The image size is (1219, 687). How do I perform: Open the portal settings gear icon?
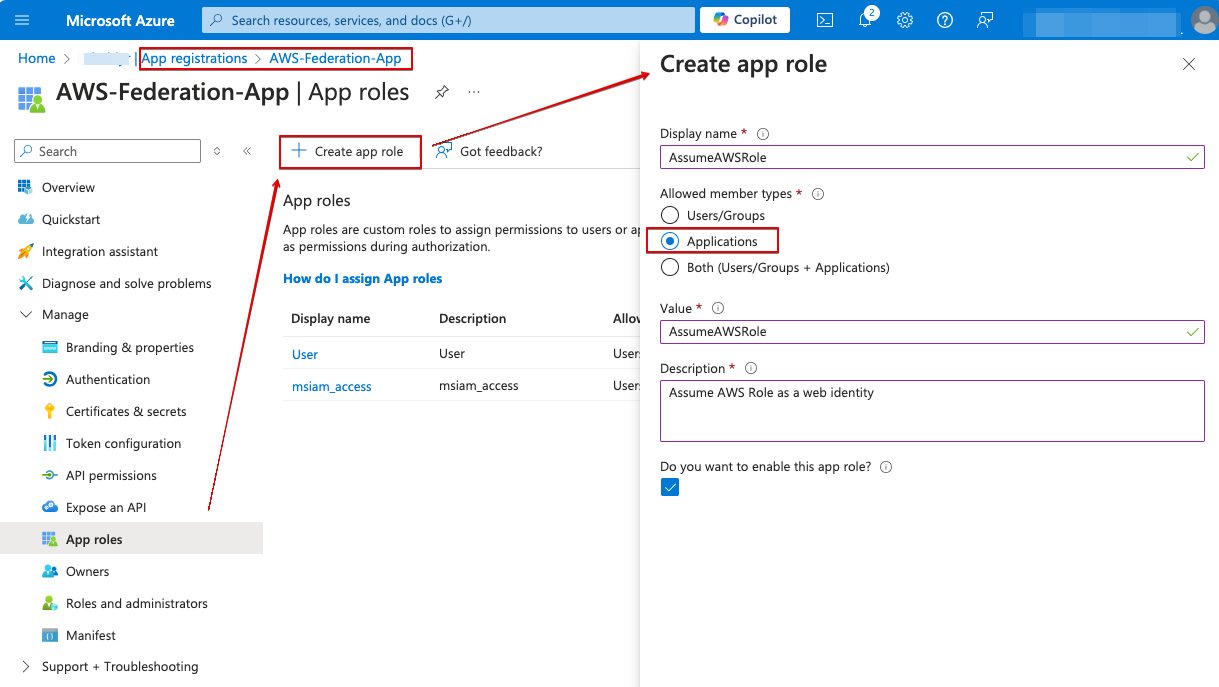pyautogui.click(x=905, y=20)
